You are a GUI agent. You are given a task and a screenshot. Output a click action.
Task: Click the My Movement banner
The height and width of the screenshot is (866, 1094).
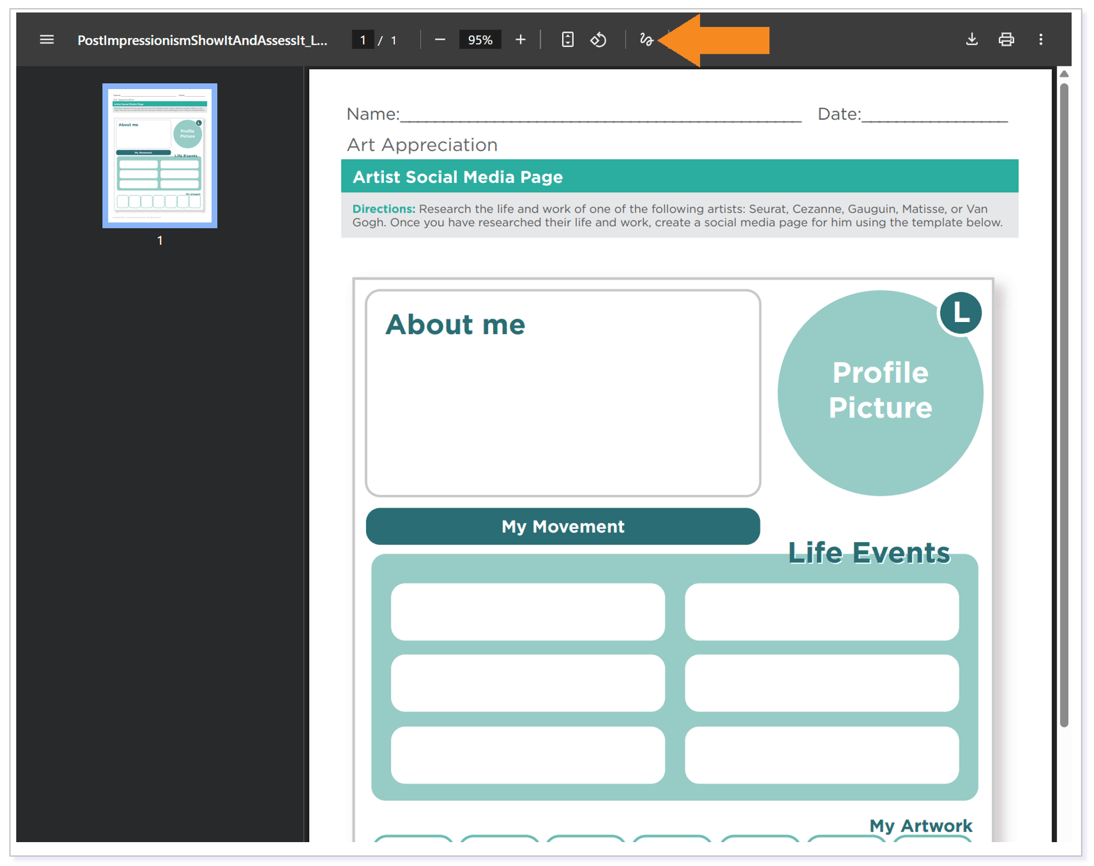(562, 526)
